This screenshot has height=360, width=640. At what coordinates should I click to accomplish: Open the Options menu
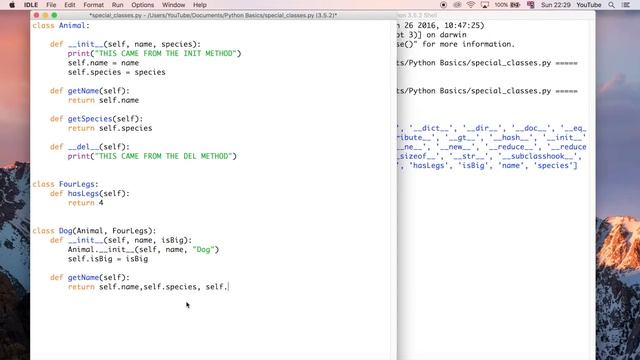142,5
